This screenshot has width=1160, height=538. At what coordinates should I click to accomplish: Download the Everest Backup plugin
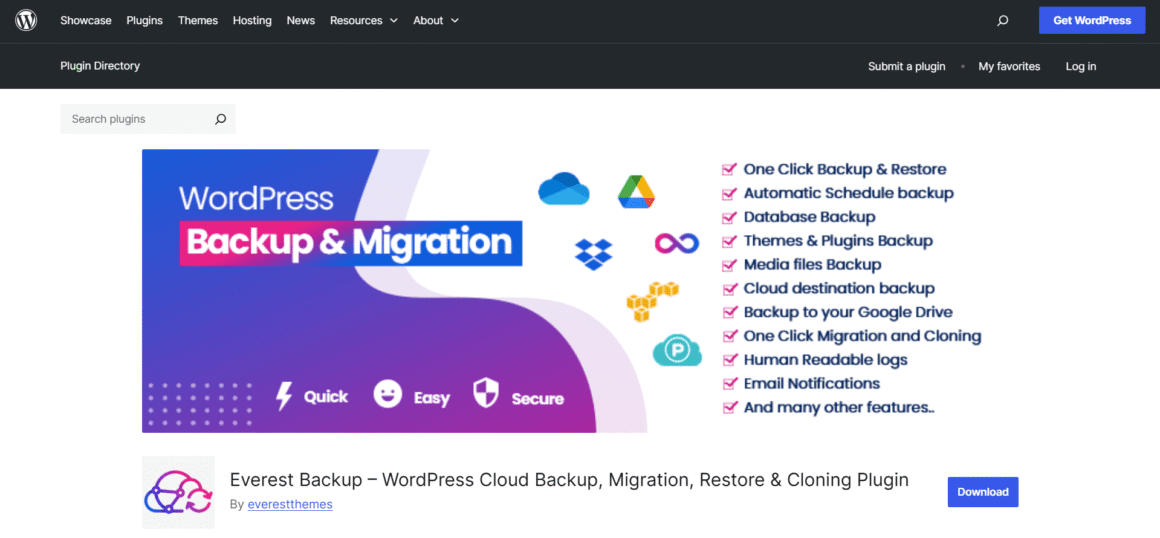point(983,492)
